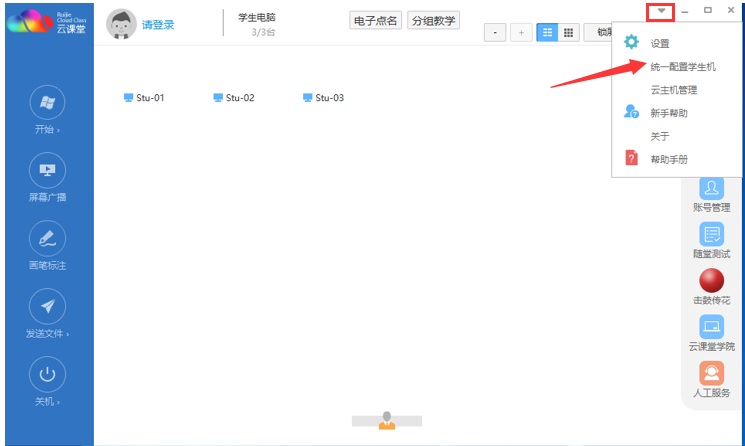Switch to grid view layout
Viewport: 745px width, 446px height.
[x=569, y=32]
